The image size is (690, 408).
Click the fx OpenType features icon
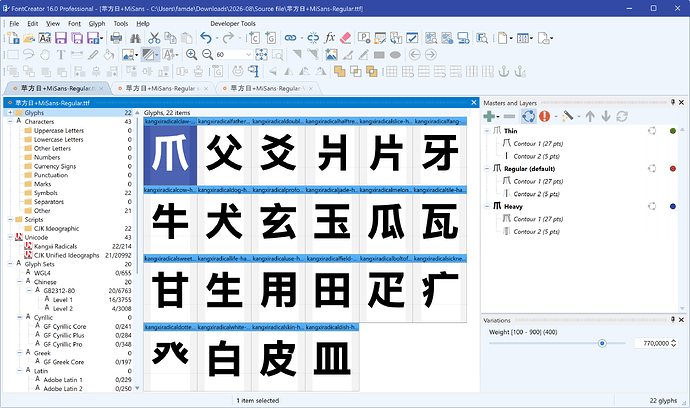coord(330,38)
